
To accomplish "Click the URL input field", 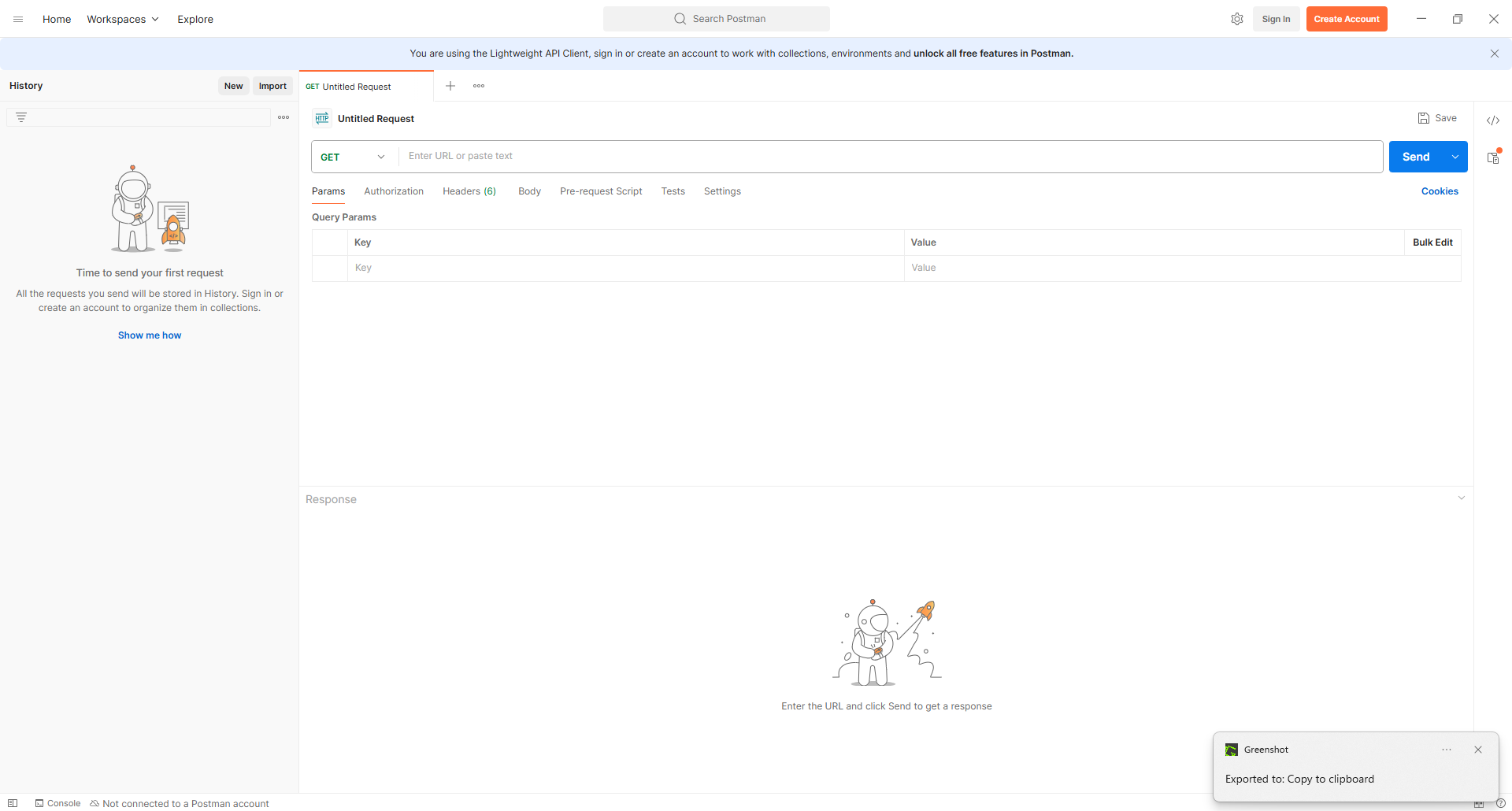I will [x=890, y=156].
